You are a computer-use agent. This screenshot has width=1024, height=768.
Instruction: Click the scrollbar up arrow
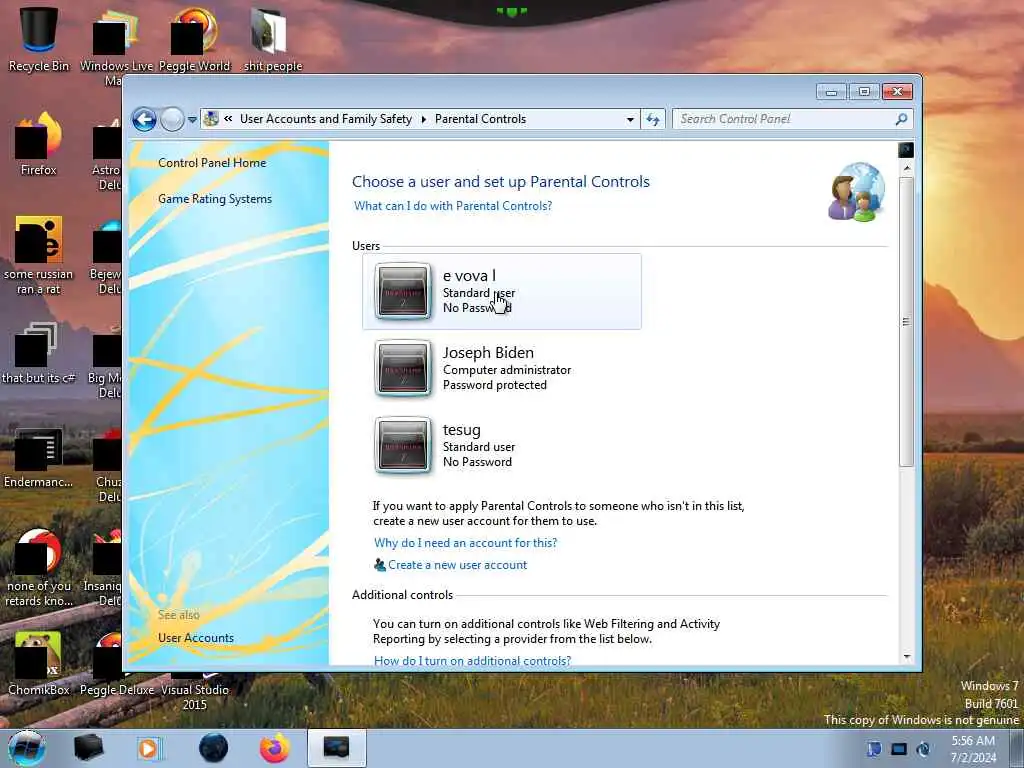point(906,168)
